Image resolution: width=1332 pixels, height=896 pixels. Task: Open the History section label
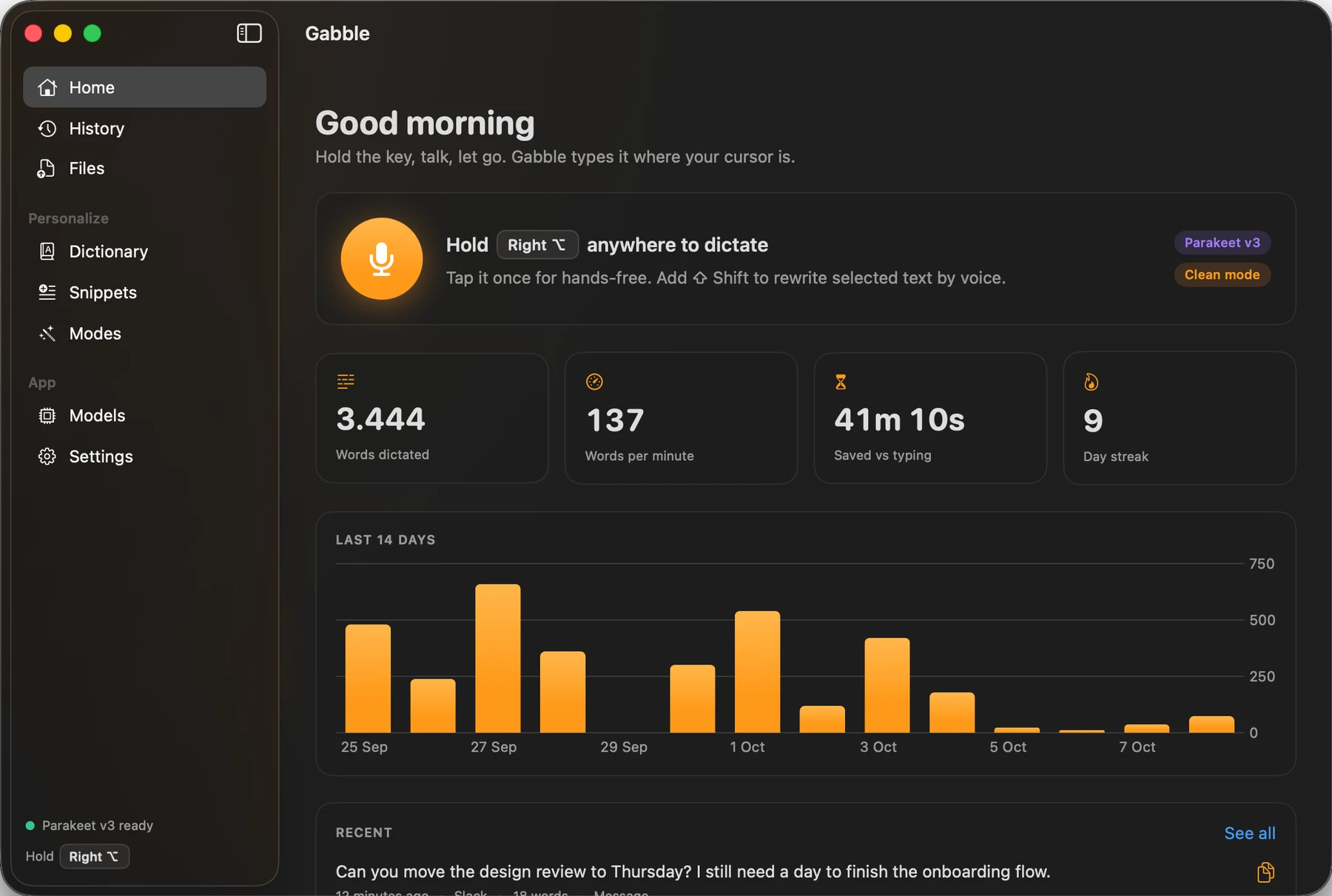(x=97, y=129)
